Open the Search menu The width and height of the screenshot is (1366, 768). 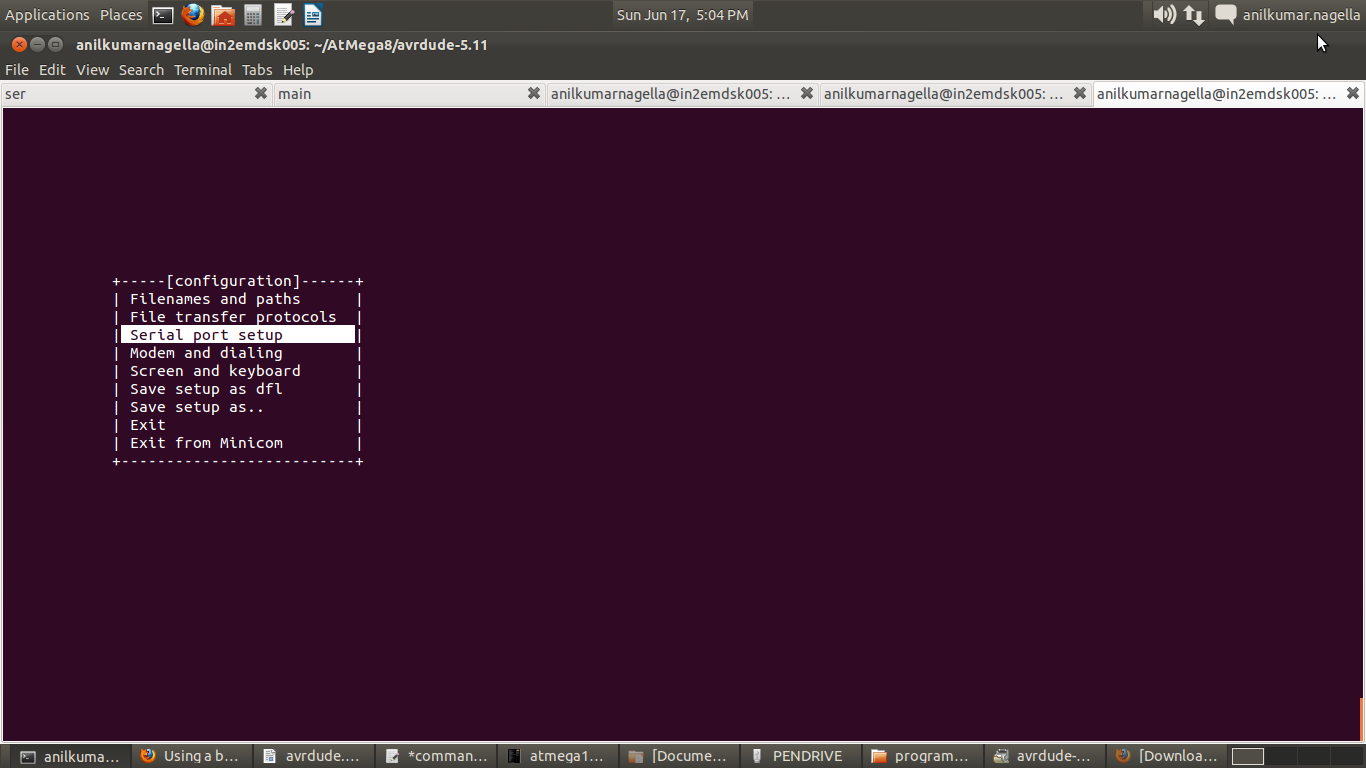pyautogui.click(x=141, y=70)
